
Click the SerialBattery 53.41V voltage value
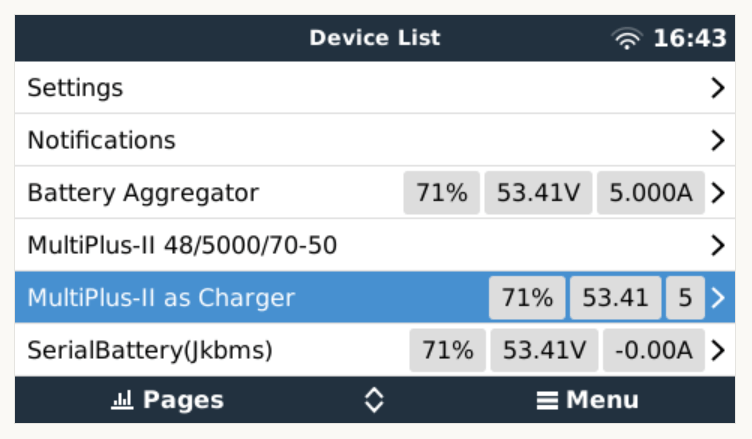[x=544, y=350]
